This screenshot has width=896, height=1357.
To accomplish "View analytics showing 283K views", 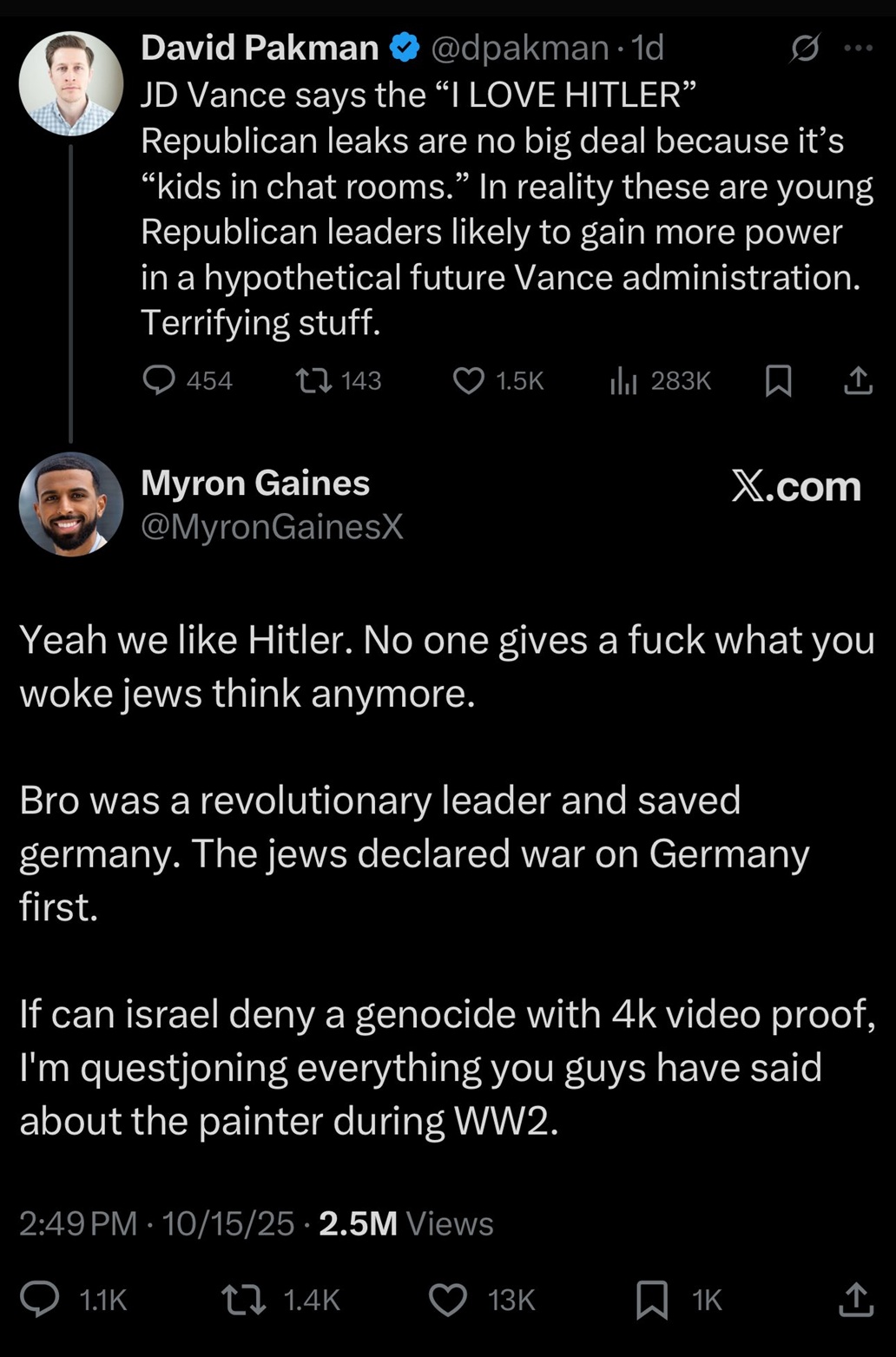I will pyautogui.click(x=623, y=380).
